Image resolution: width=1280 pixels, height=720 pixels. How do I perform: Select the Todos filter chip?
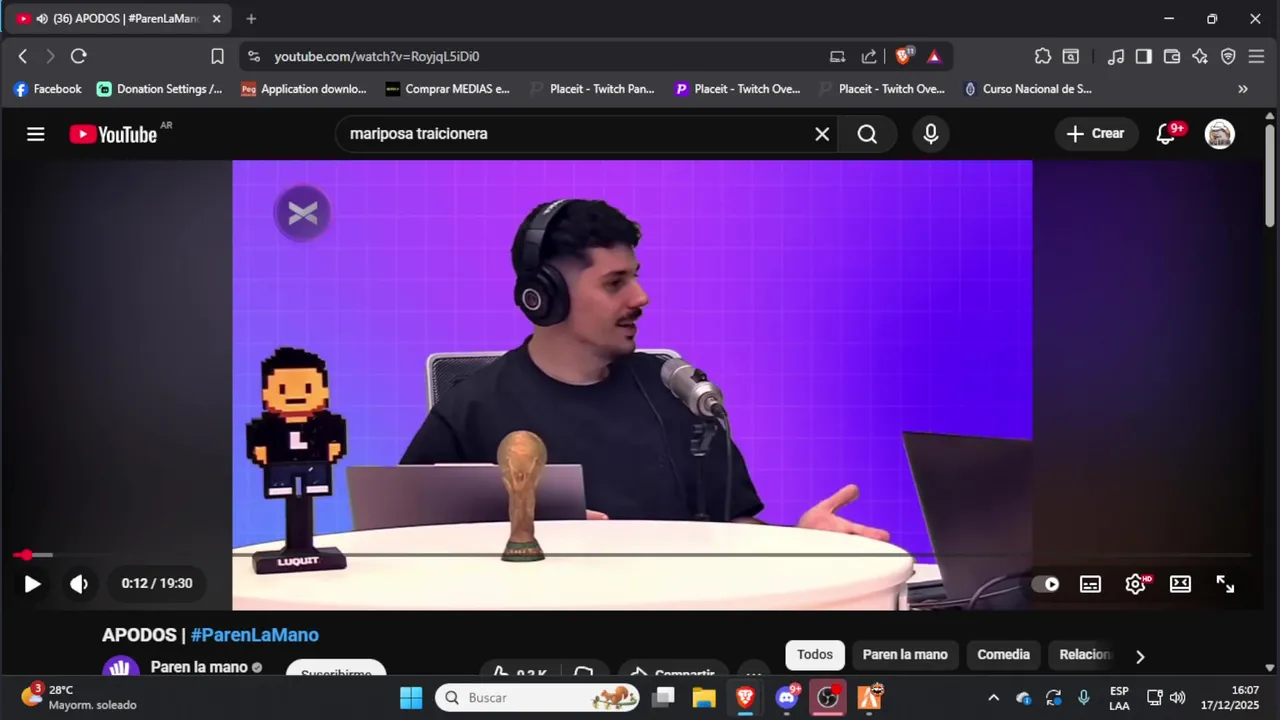815,655
